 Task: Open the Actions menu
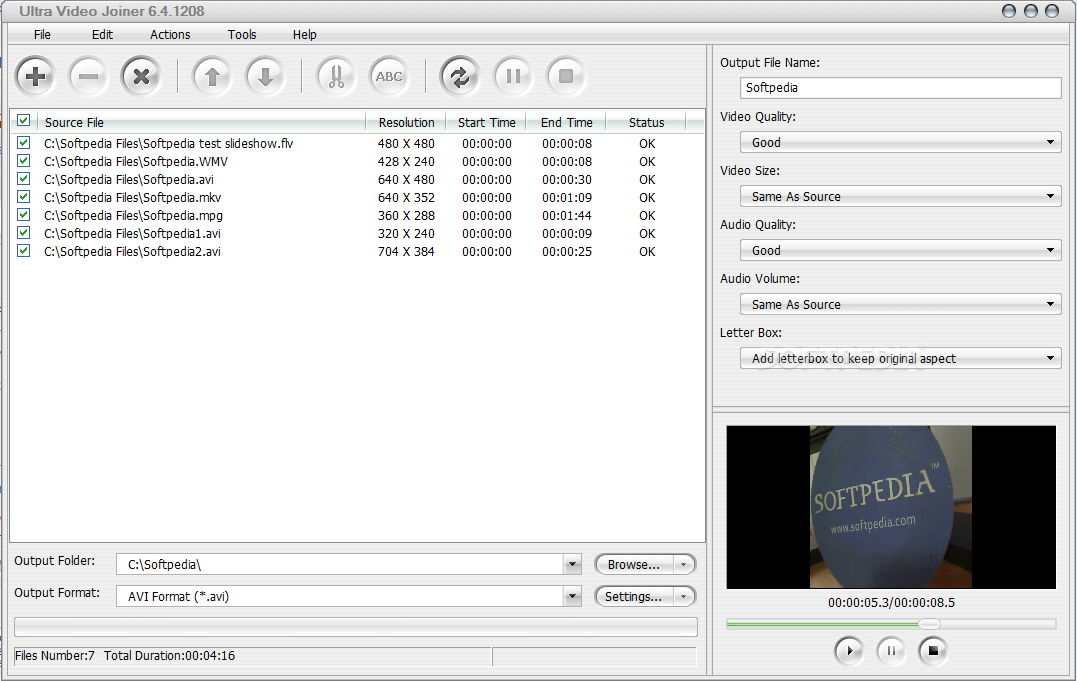(170, 34)
